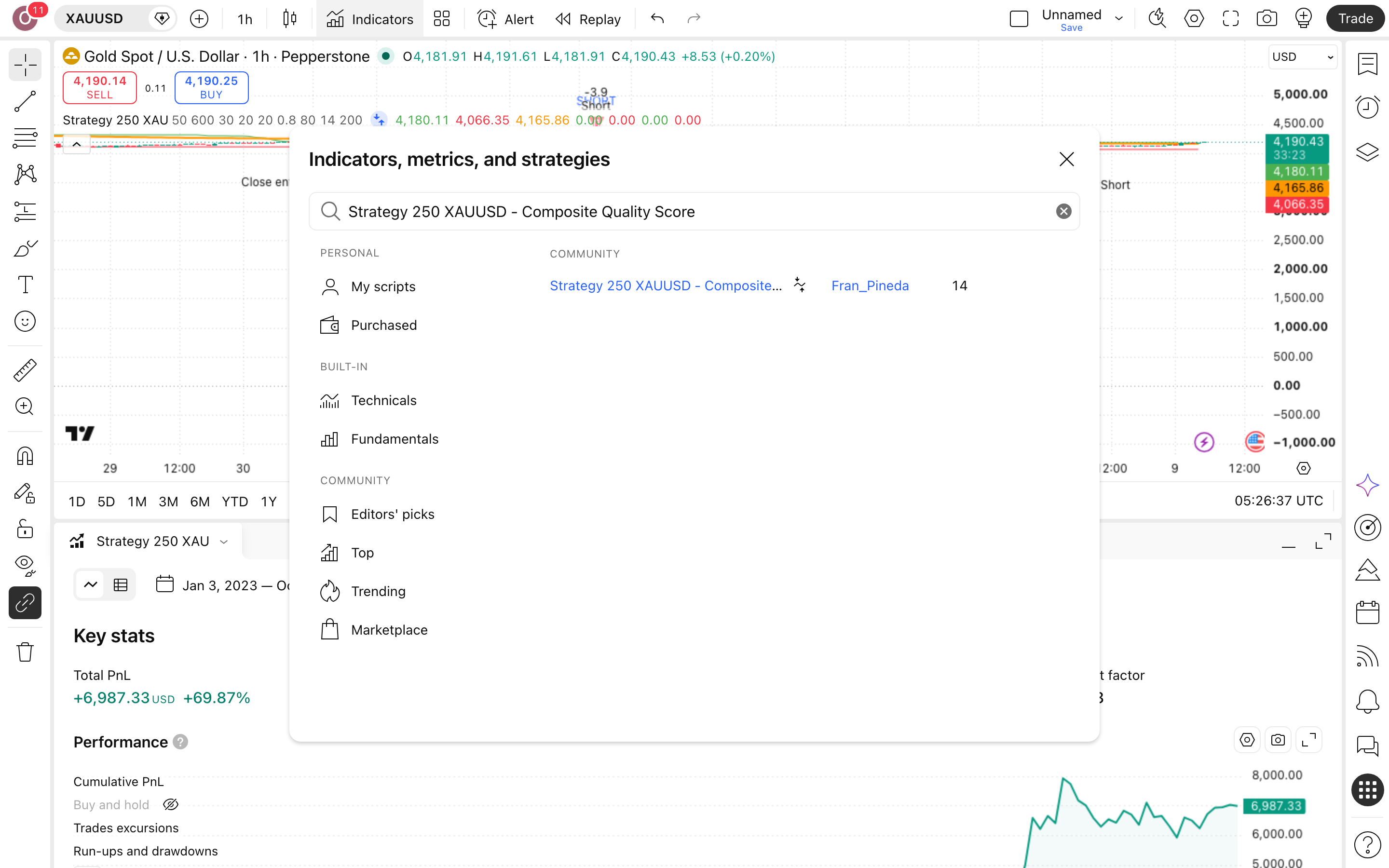The width and height of the screenshot is (1389, 868).
Task: Open the Fibonacci/gann tools icon
Action: coord(25,138)
